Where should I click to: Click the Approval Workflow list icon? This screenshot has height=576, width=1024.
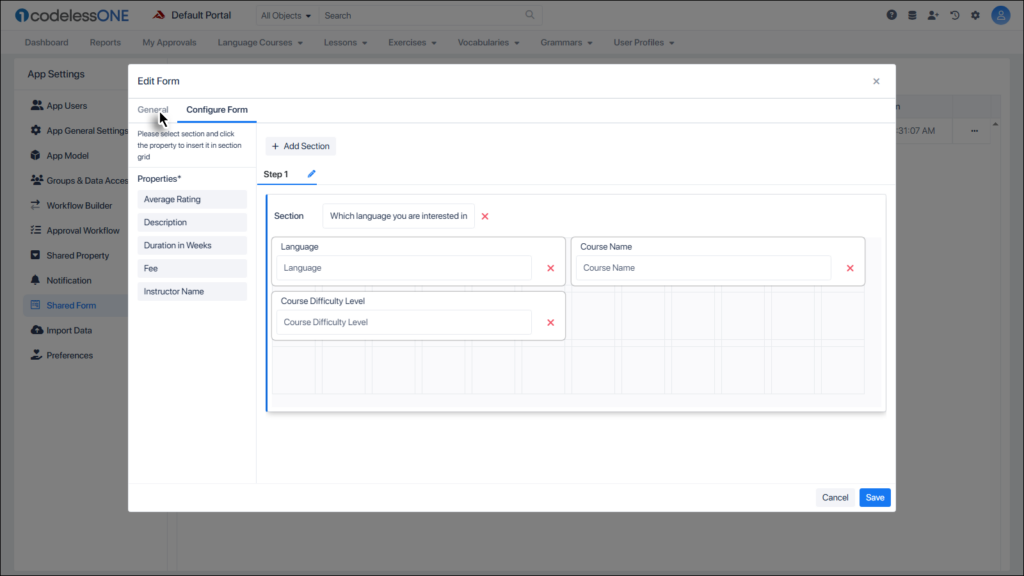(35, 230)
